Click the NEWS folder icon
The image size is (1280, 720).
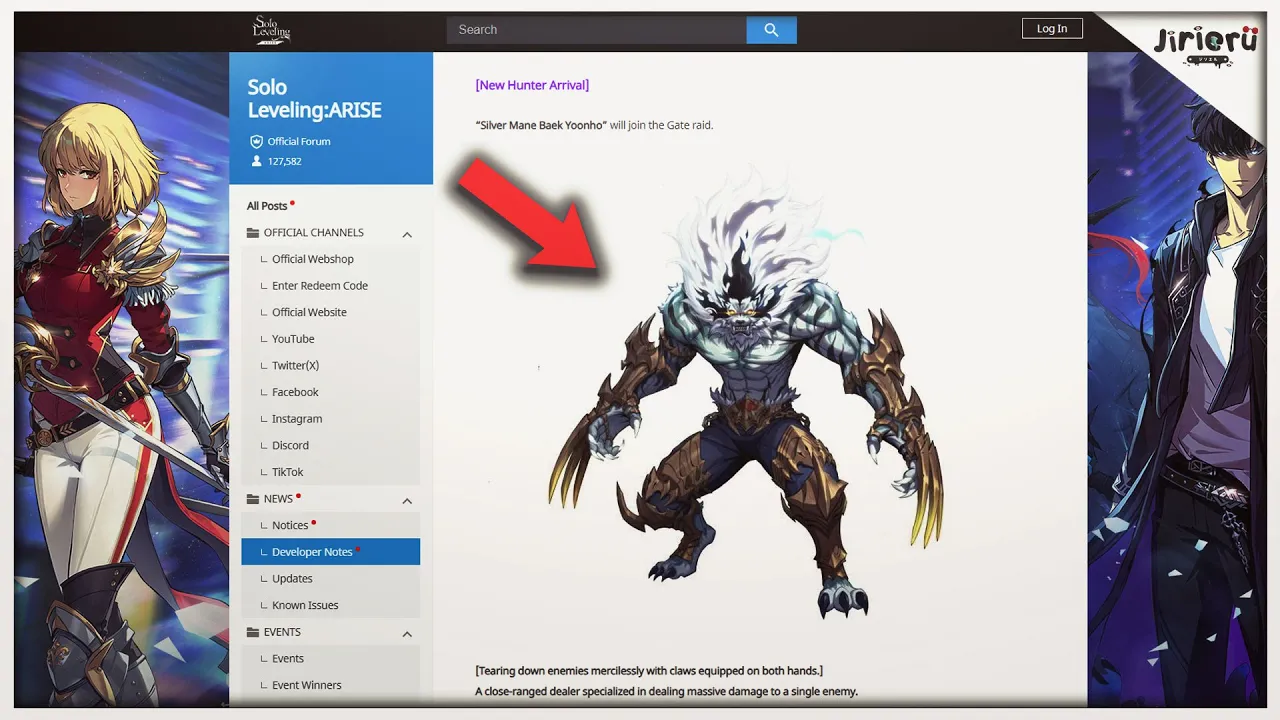(253, 499)
